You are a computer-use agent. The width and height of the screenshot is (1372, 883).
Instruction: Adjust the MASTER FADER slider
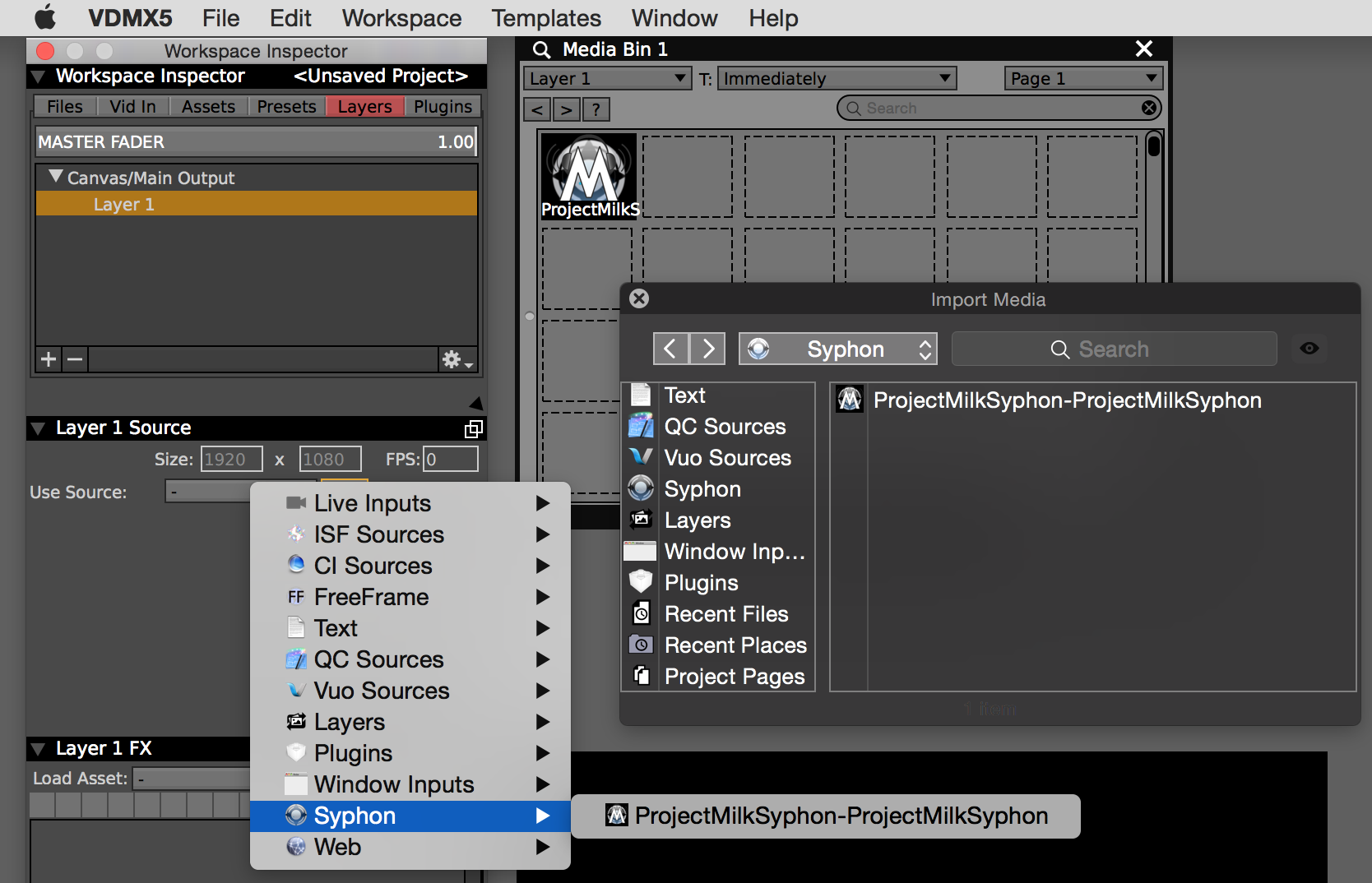pyautogui.click(x=256, y=141)
